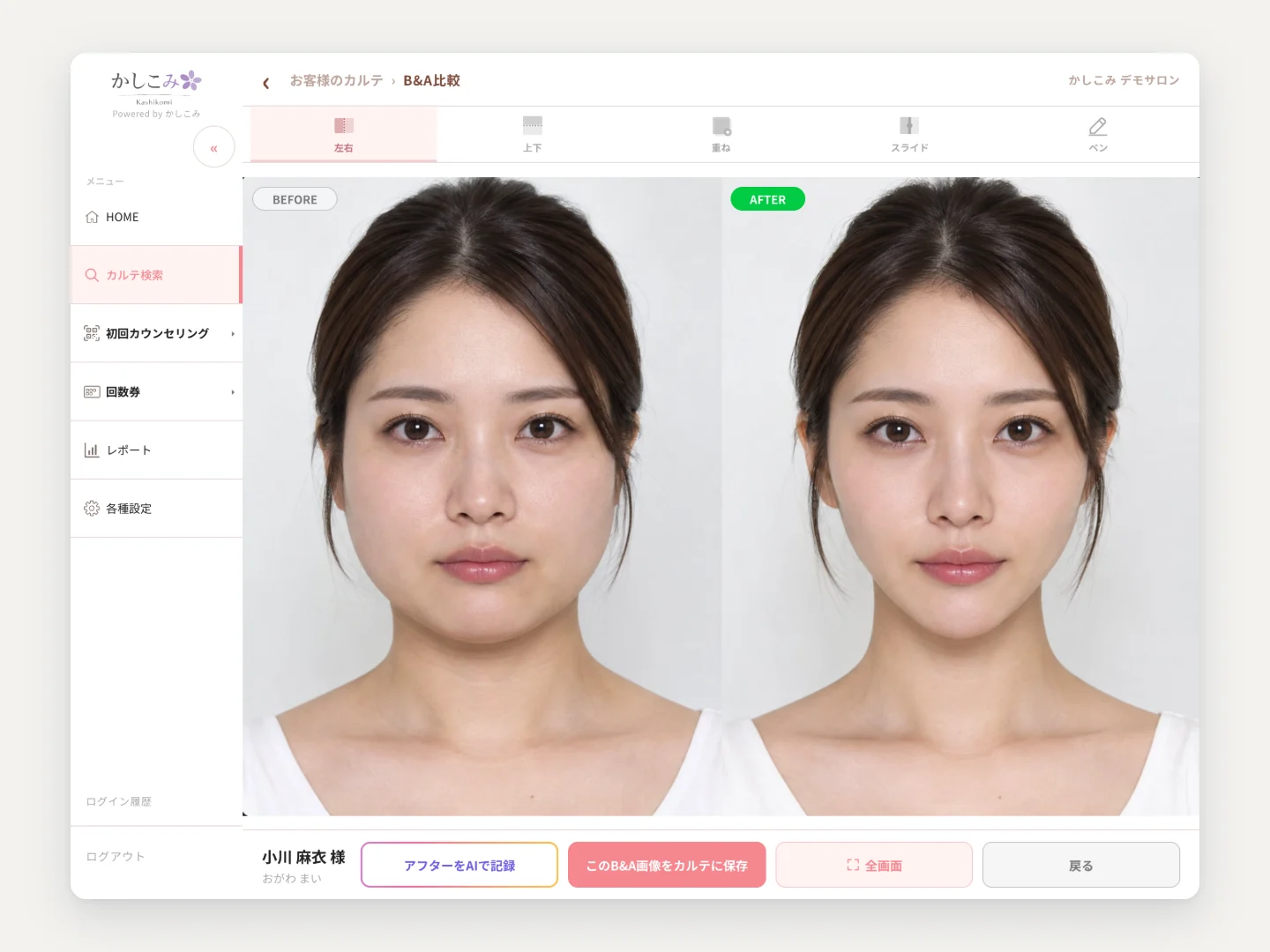Click the ticket icon beside 回数券
Image resolution: width=1270 pixels, height=952 pixels.
click(92, 391)
